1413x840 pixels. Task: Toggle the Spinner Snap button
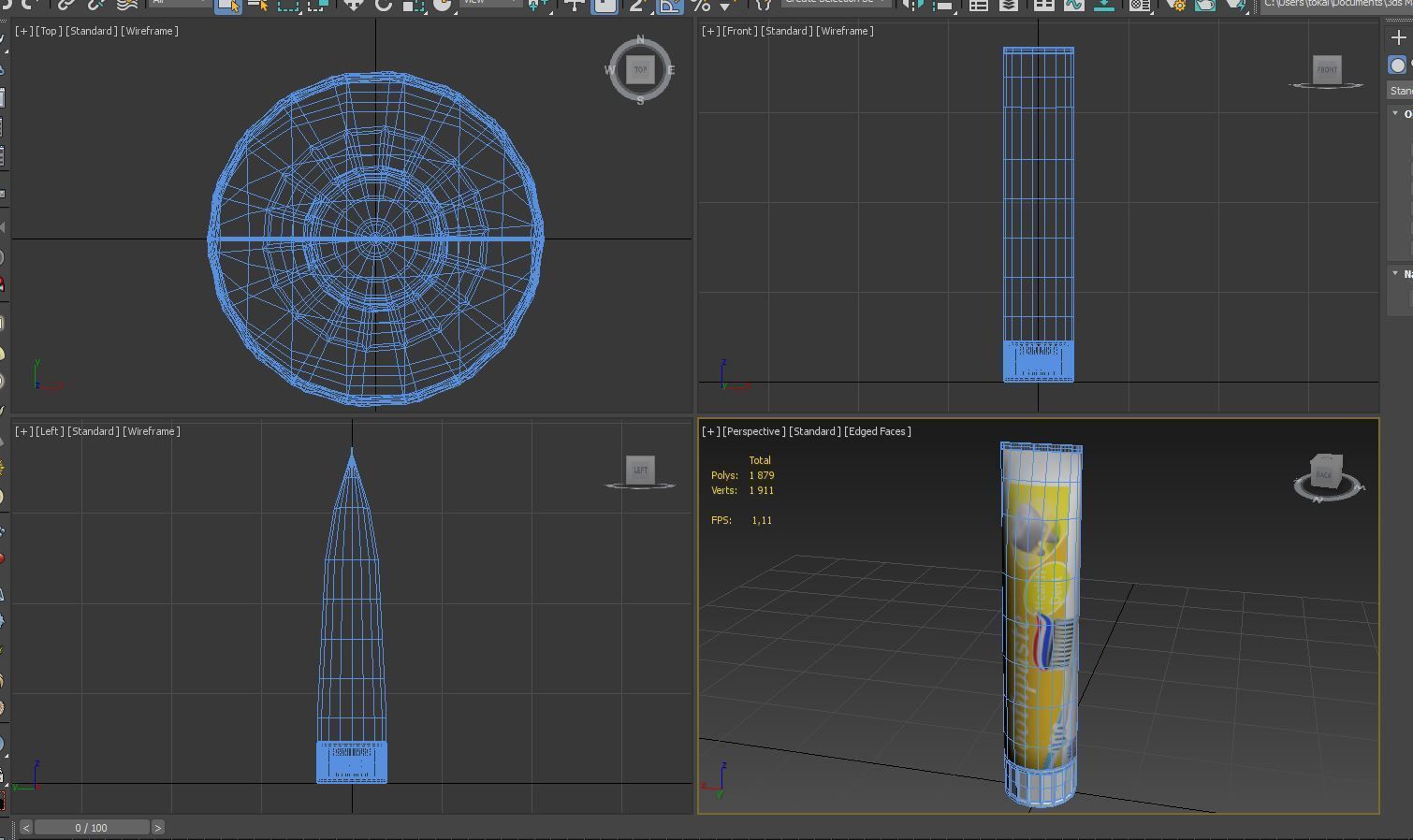coord(724,5)
